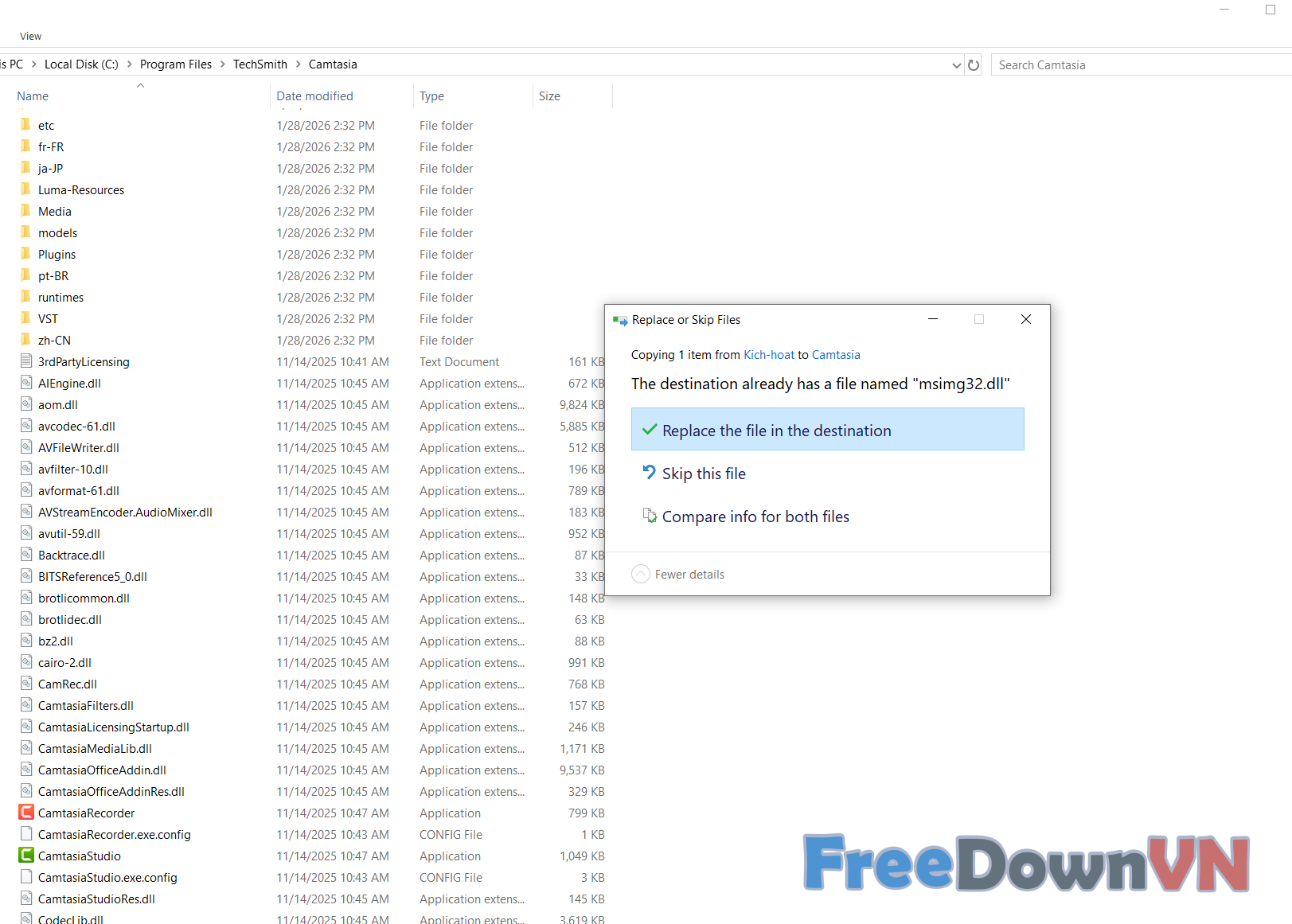This screenshot has height=924, width=1292.
Task: Click the 3rdPartyLicensing text document icon
Action: [26, 361]
